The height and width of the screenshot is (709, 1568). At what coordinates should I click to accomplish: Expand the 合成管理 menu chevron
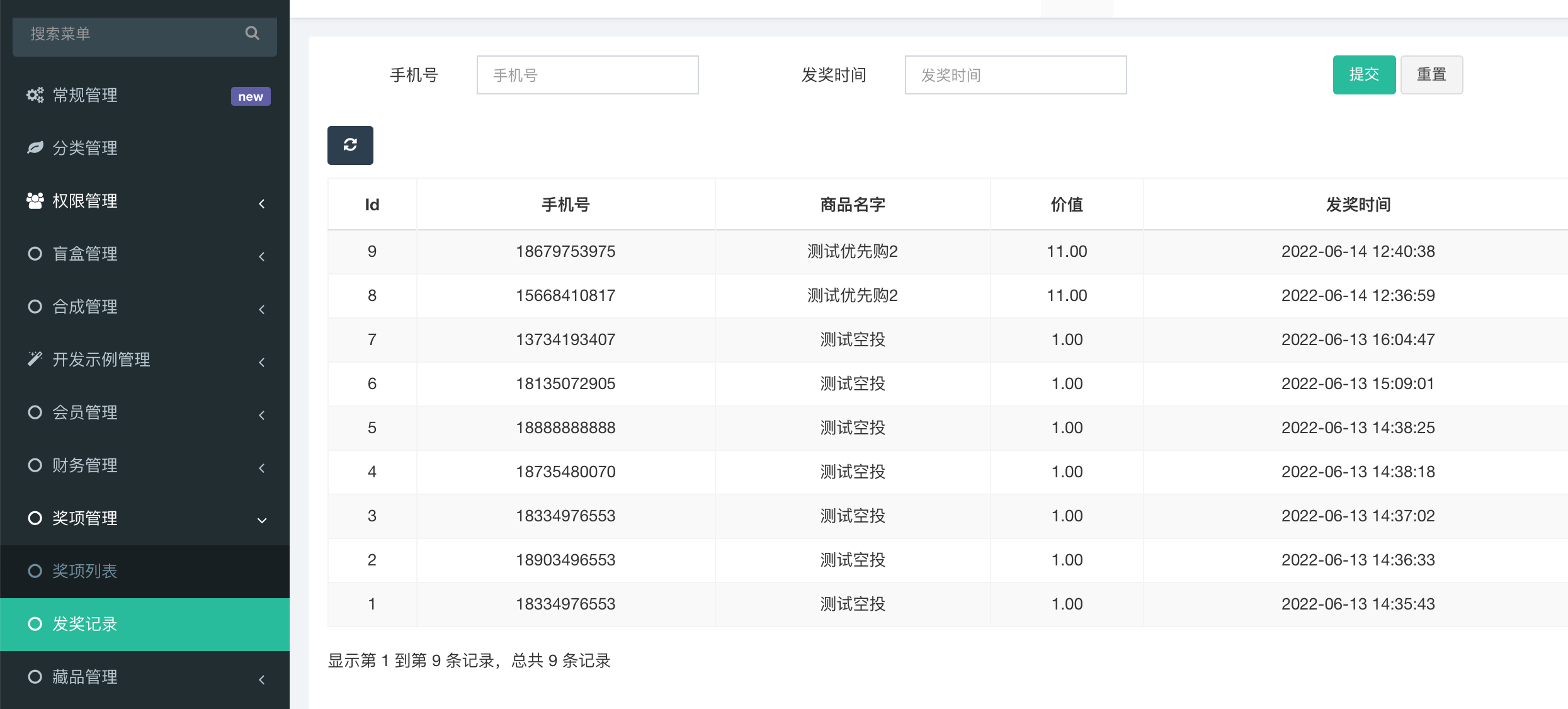[x=262, y=309]
